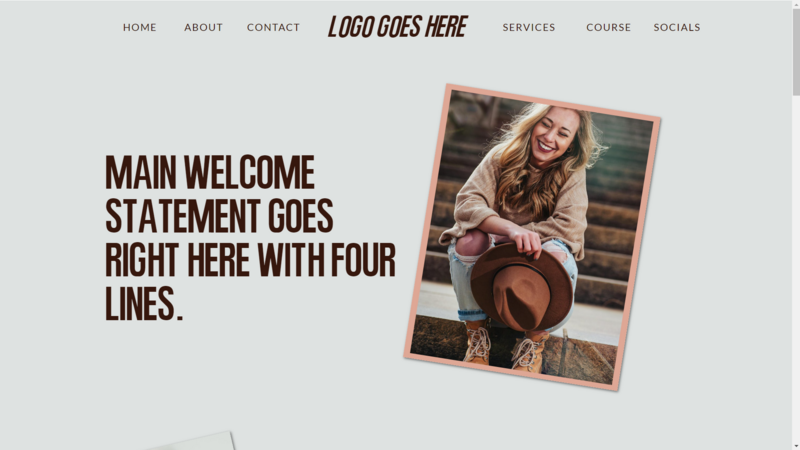Open the SERVICES menu item
This screenshot has width=800, height=450.
529,27
